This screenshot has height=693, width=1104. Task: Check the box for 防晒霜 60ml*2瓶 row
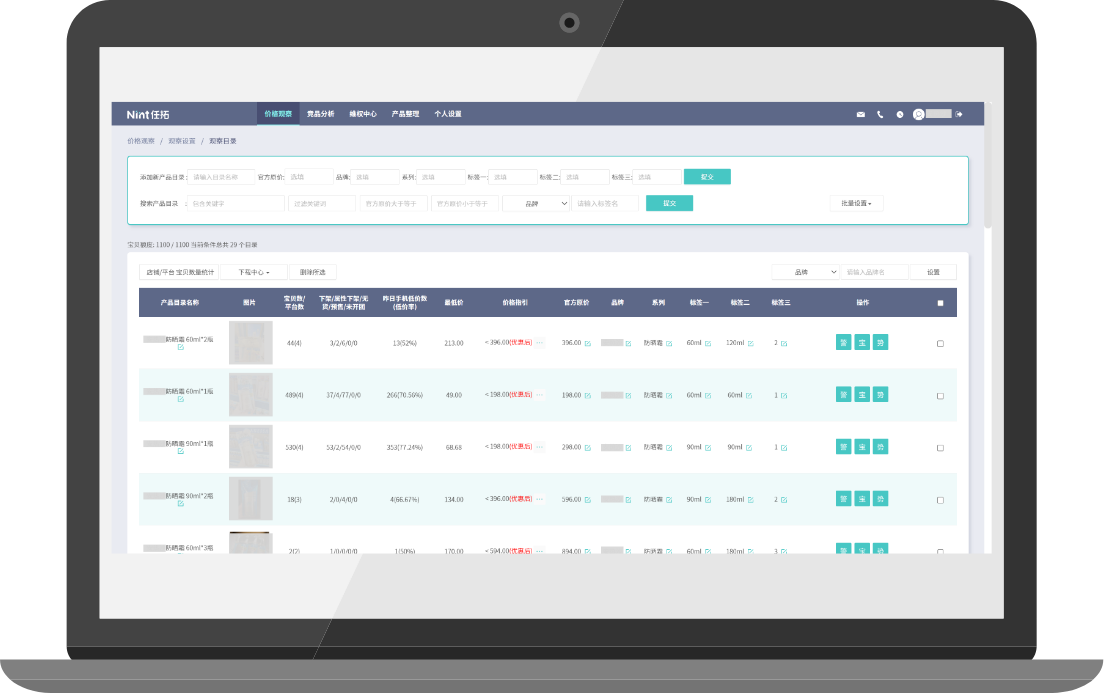[940, 343]
